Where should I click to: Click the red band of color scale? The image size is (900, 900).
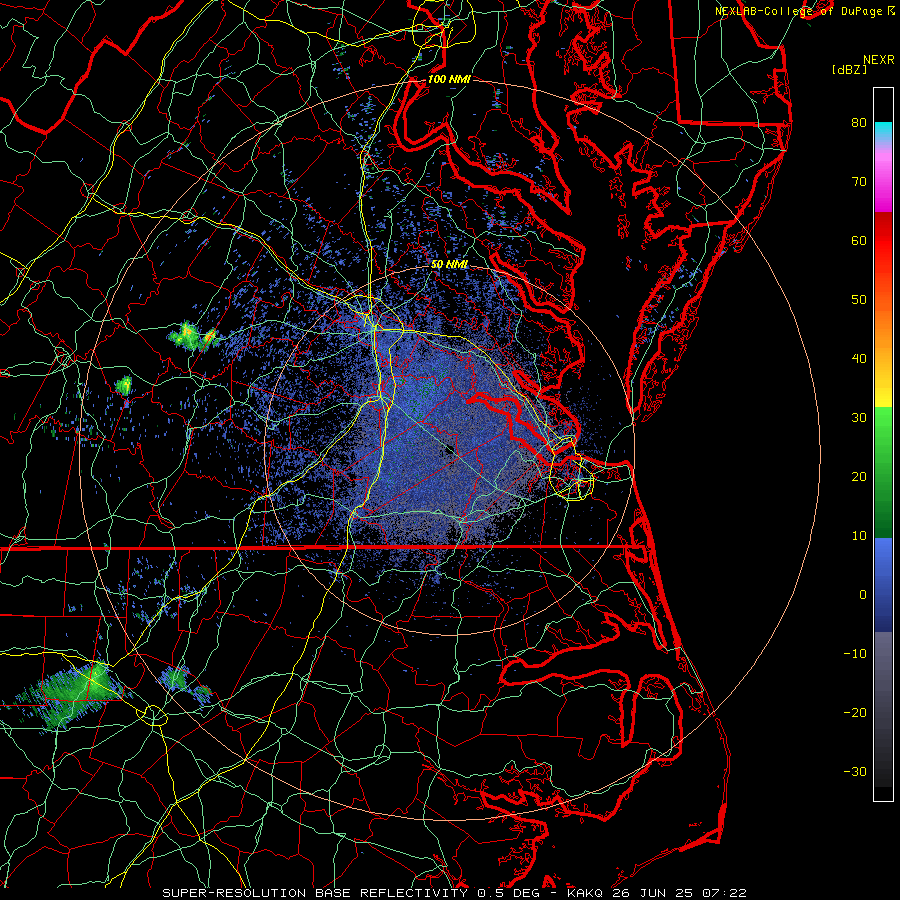click(883, 241)
